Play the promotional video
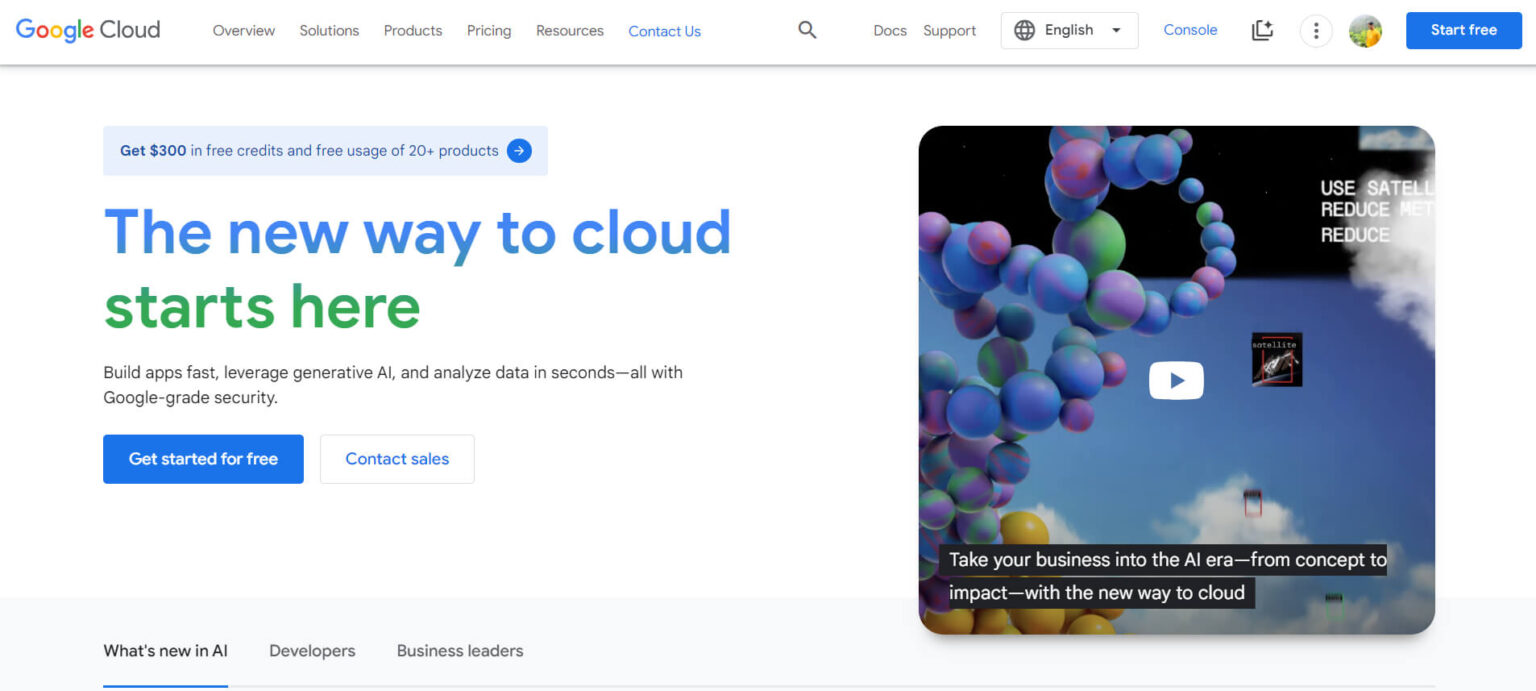Screen dimensions: 1536x691 tap(1176, 380)
